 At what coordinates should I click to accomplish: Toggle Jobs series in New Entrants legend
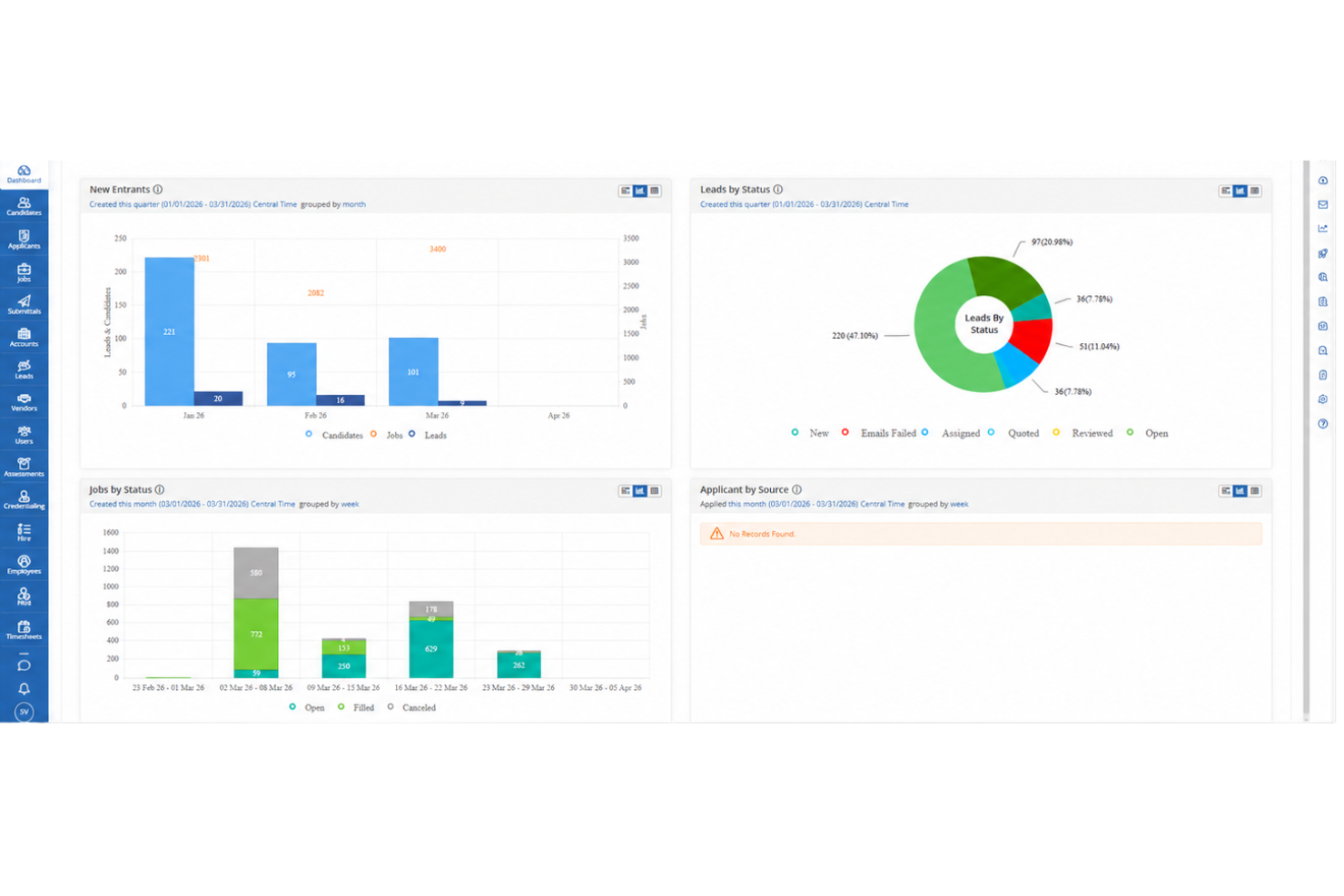pyautogui.click(x=387, y=435)
